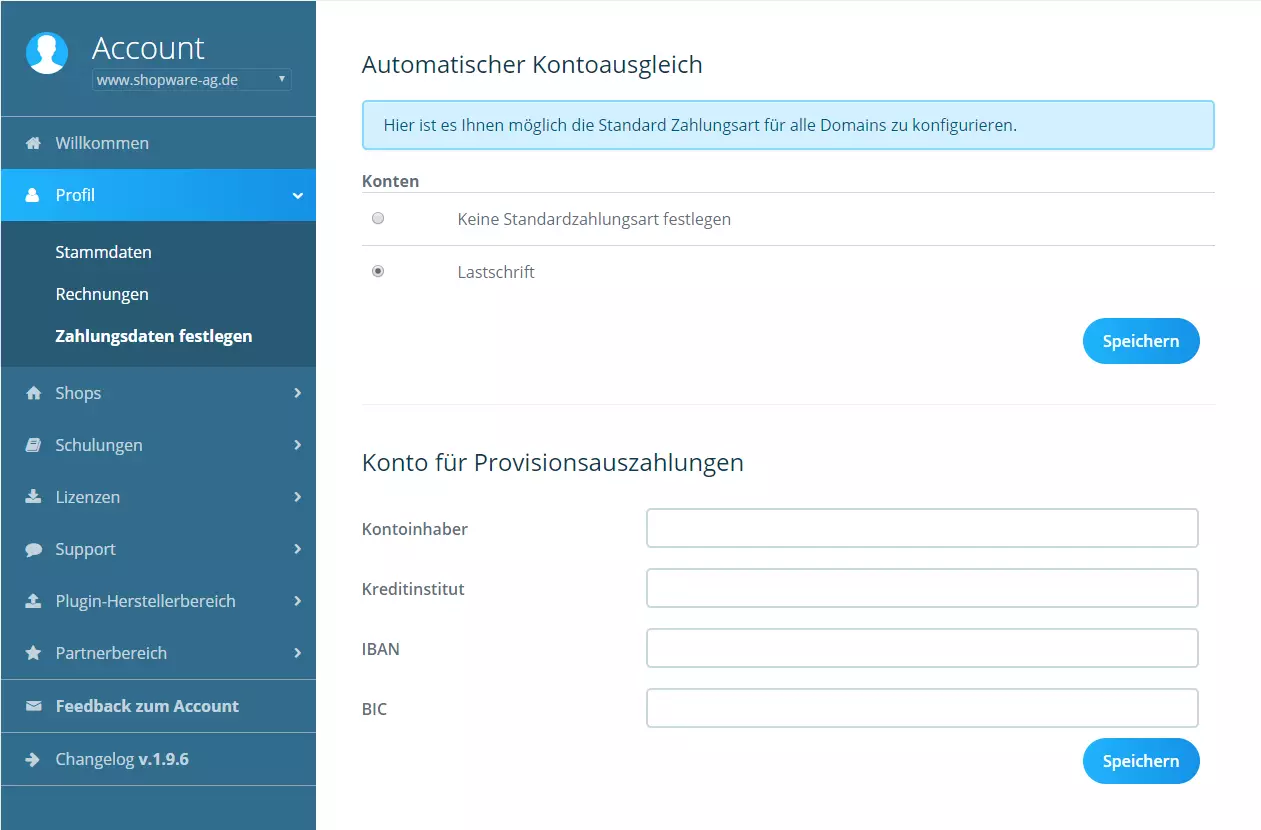Collapse the Profil menu chevron
This screenshot has width=1261, height=830.
297,196
